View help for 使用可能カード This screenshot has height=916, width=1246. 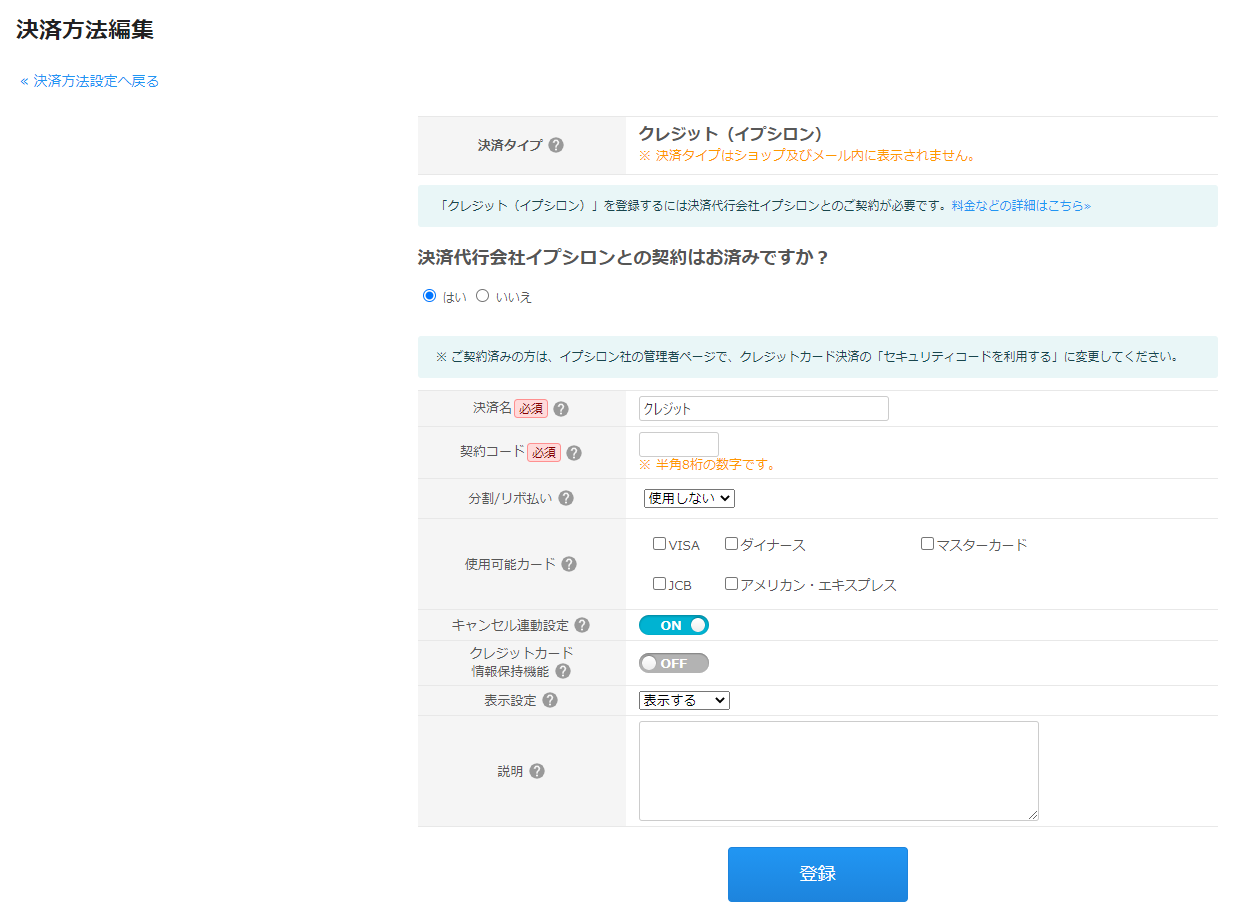(569, 564)
